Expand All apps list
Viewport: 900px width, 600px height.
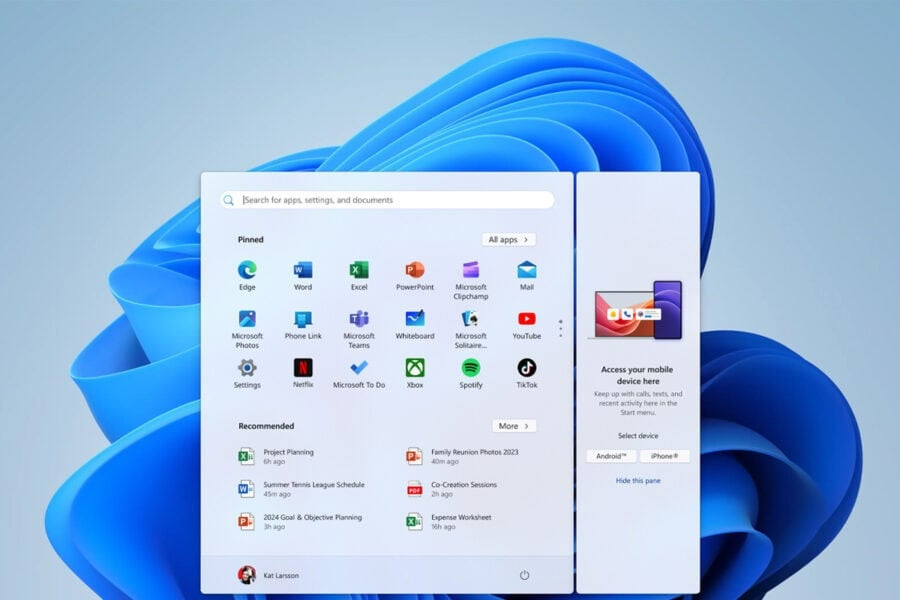point(509,239)
